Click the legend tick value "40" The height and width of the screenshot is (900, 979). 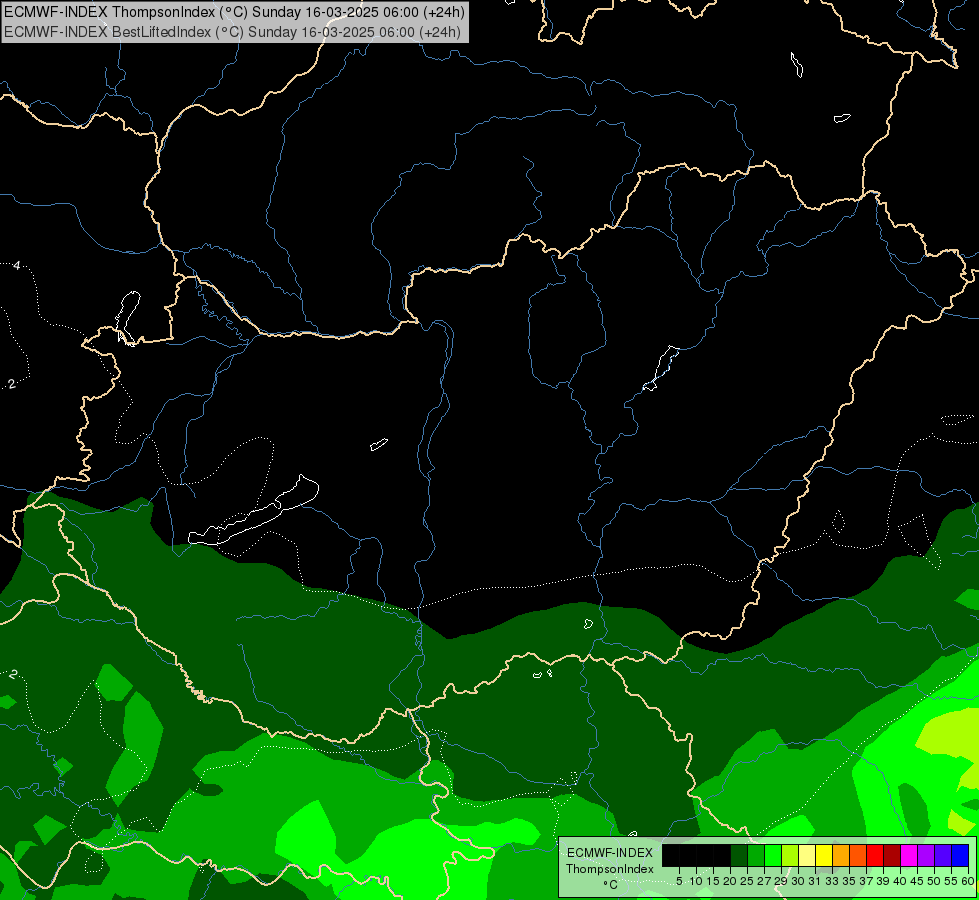[x=900, y=881]
